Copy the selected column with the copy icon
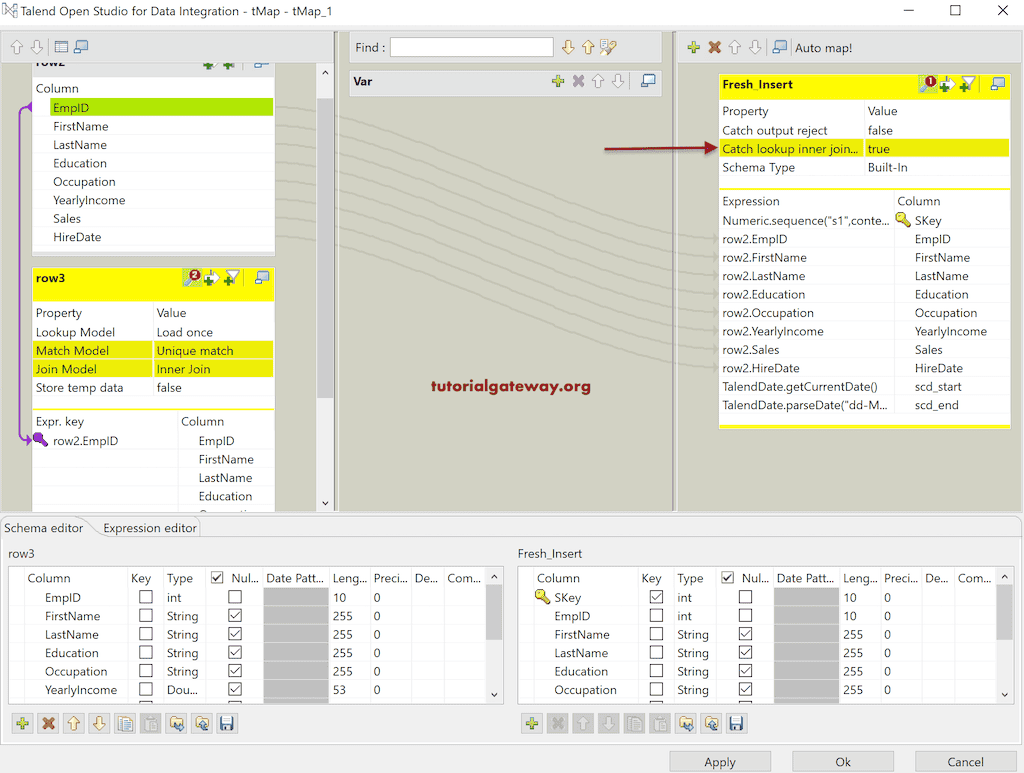Viewport: 1024px width, 773px height. 125,723
